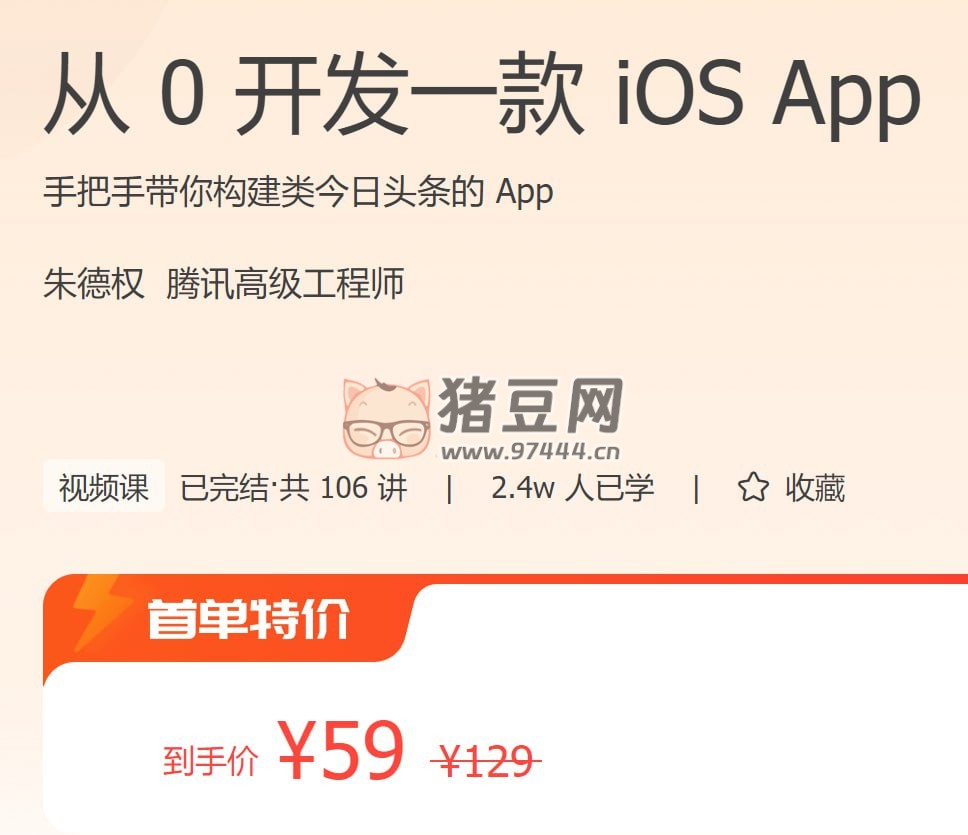Open the 首单特价 promotion tab
Image resolution: width=968 pixels, height=835 pixels.
point(248,618)
